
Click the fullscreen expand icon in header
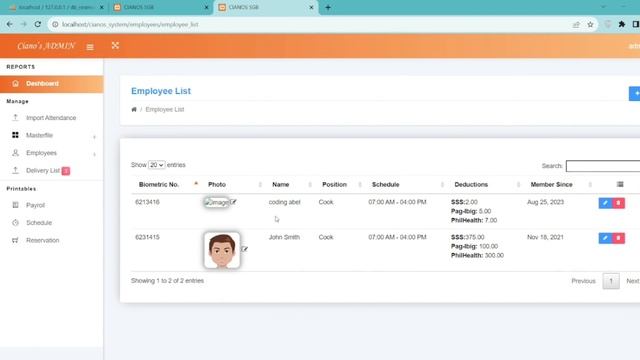click(115, 45)
